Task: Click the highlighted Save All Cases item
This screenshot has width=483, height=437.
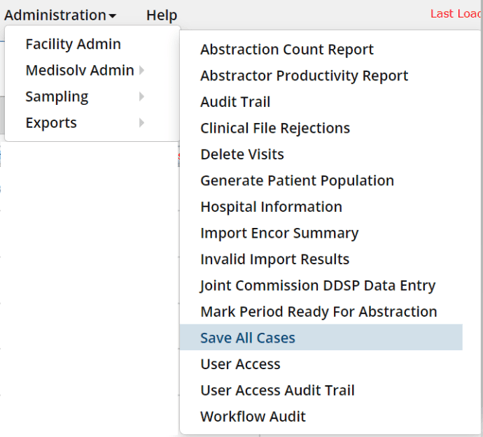Action: pyautogui.click(x=321, y=337)
